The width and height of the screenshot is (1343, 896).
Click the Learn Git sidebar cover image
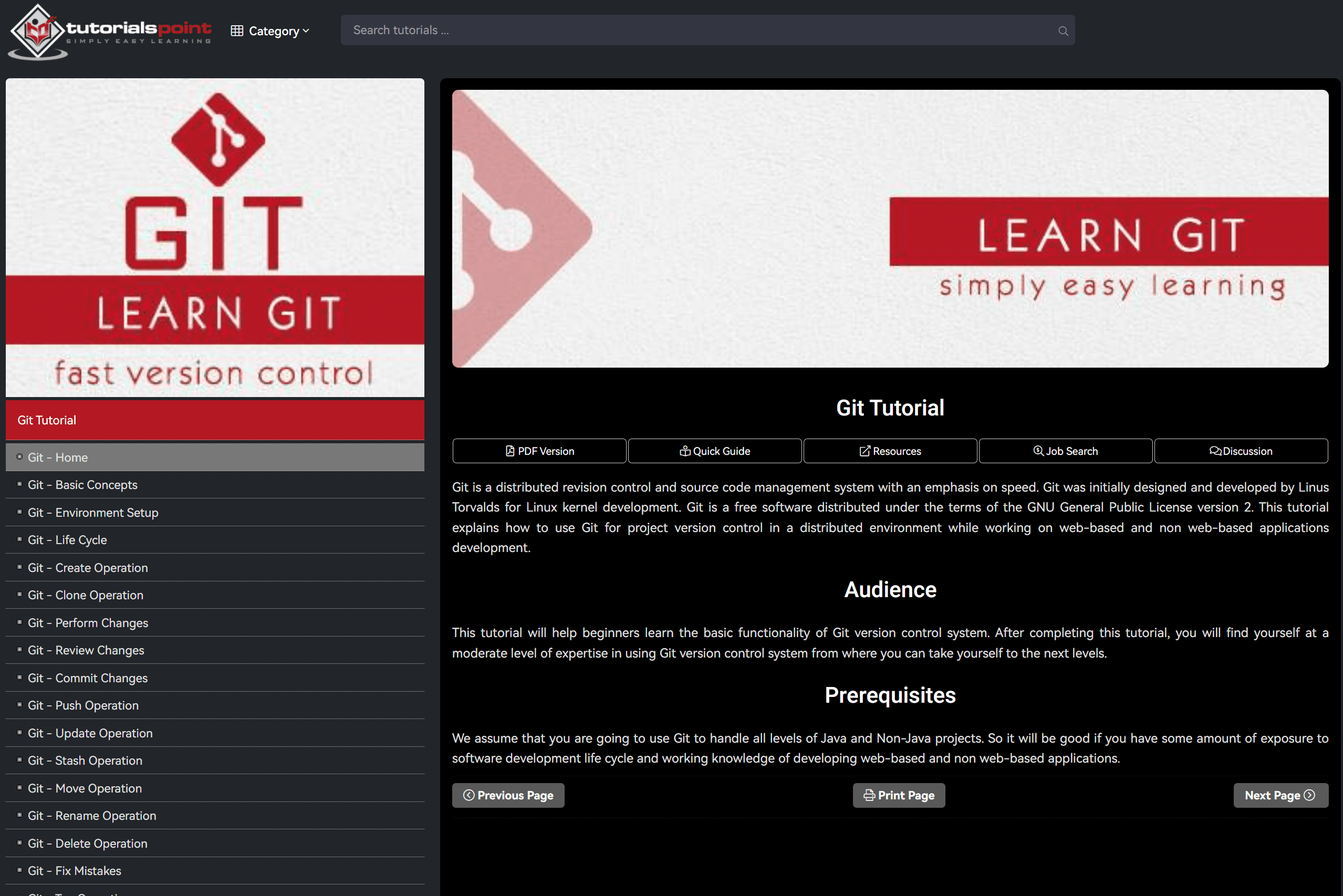(215, 237)
